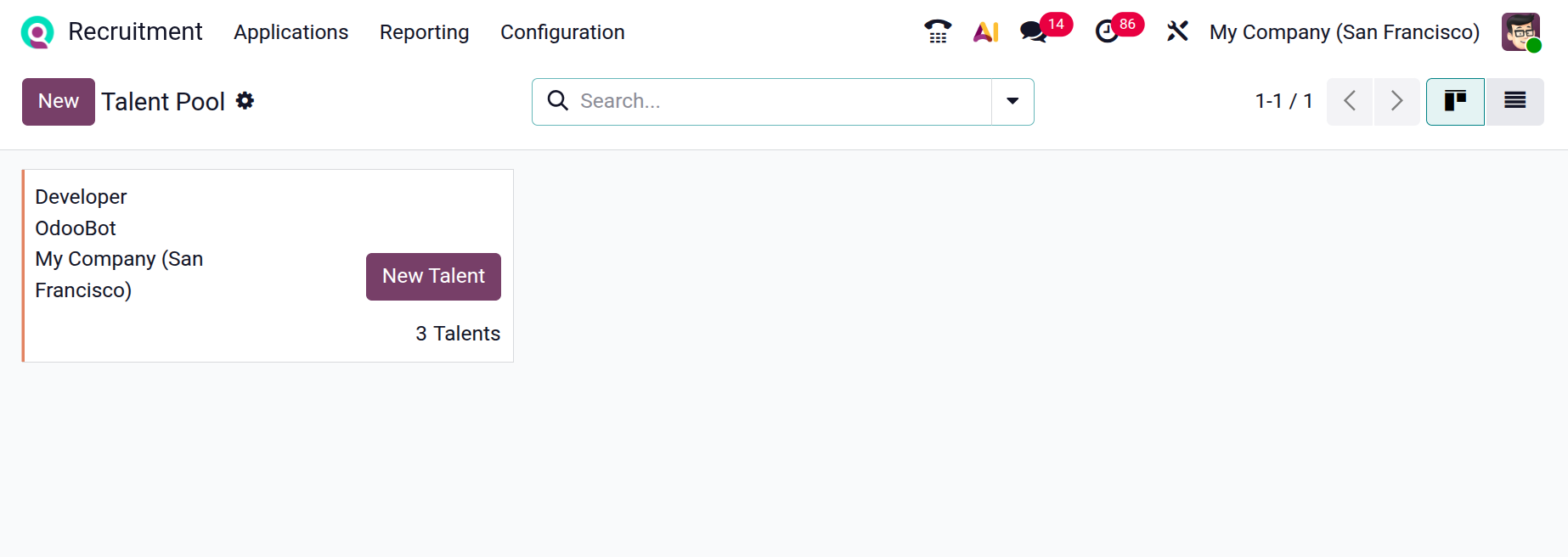The width and height of the screenshot is (1568, 557).
Task: Open the Configuration menu
Action: 562,32
